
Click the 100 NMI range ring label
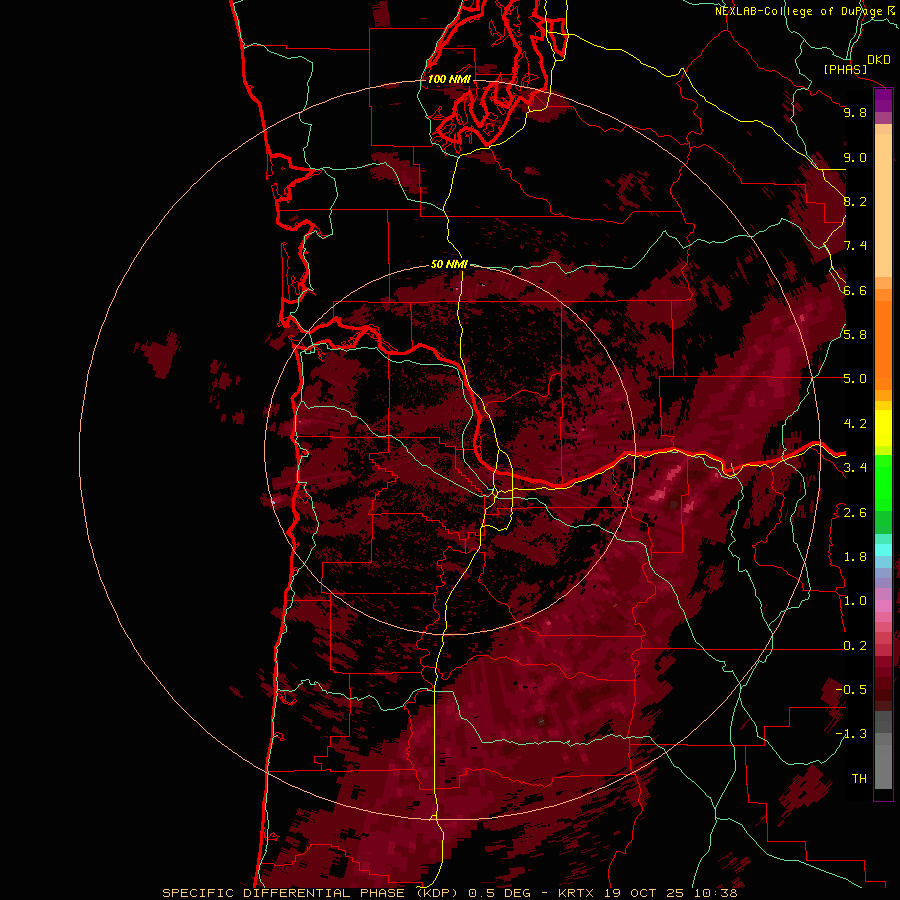click(x=449, y=79)
